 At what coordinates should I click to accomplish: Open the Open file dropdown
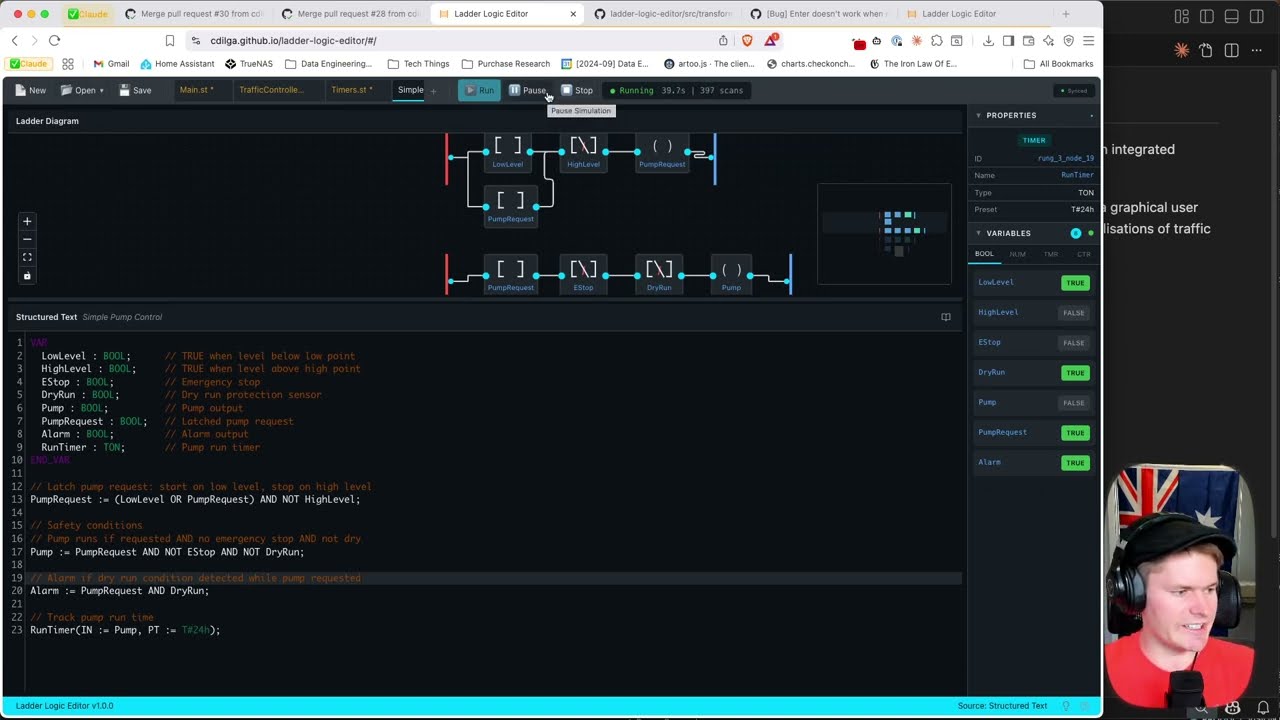[x=84, y=90]
